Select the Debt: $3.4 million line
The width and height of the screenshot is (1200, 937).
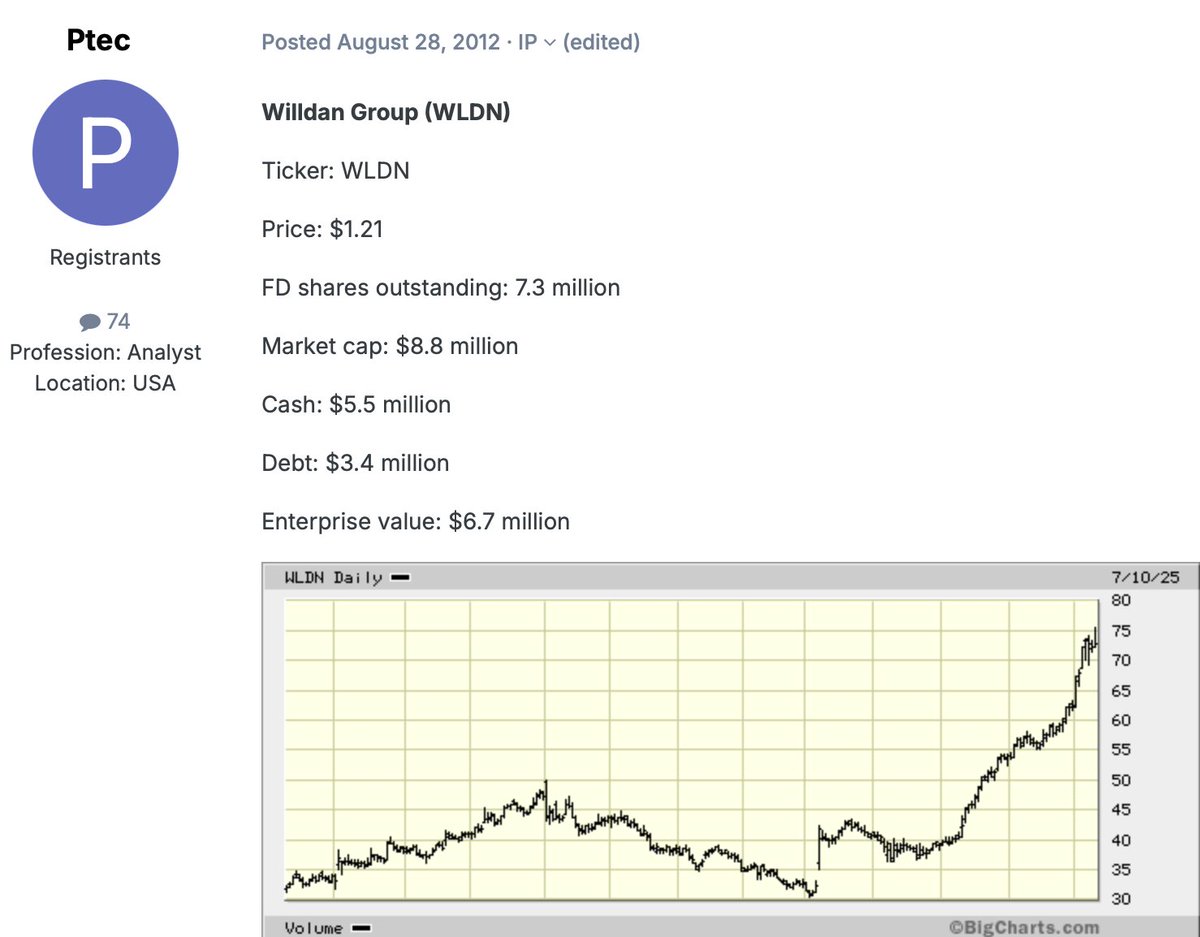(355, 463)
